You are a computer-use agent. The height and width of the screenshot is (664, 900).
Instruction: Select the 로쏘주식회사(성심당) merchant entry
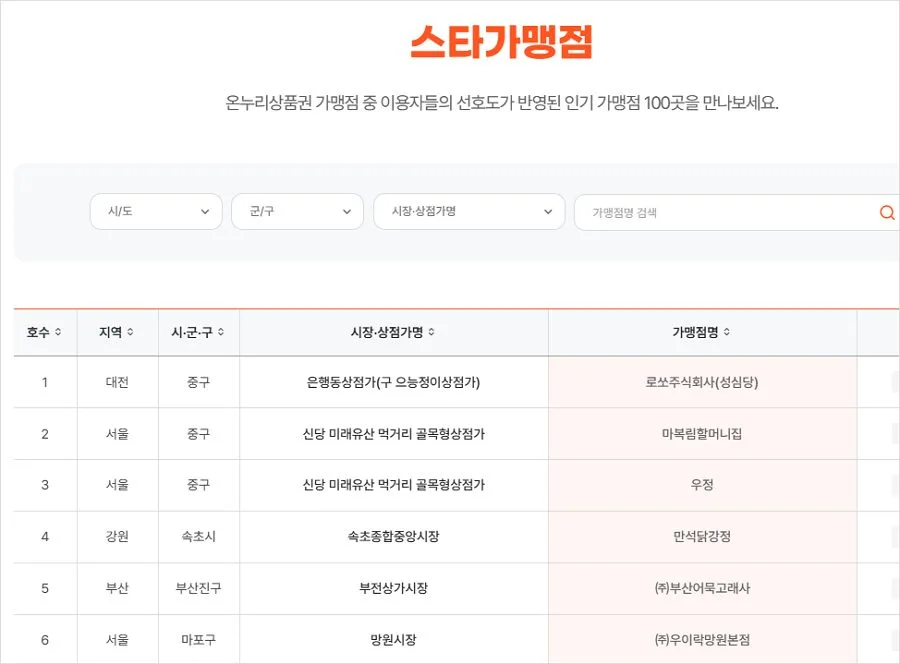(x=704, y=382)
